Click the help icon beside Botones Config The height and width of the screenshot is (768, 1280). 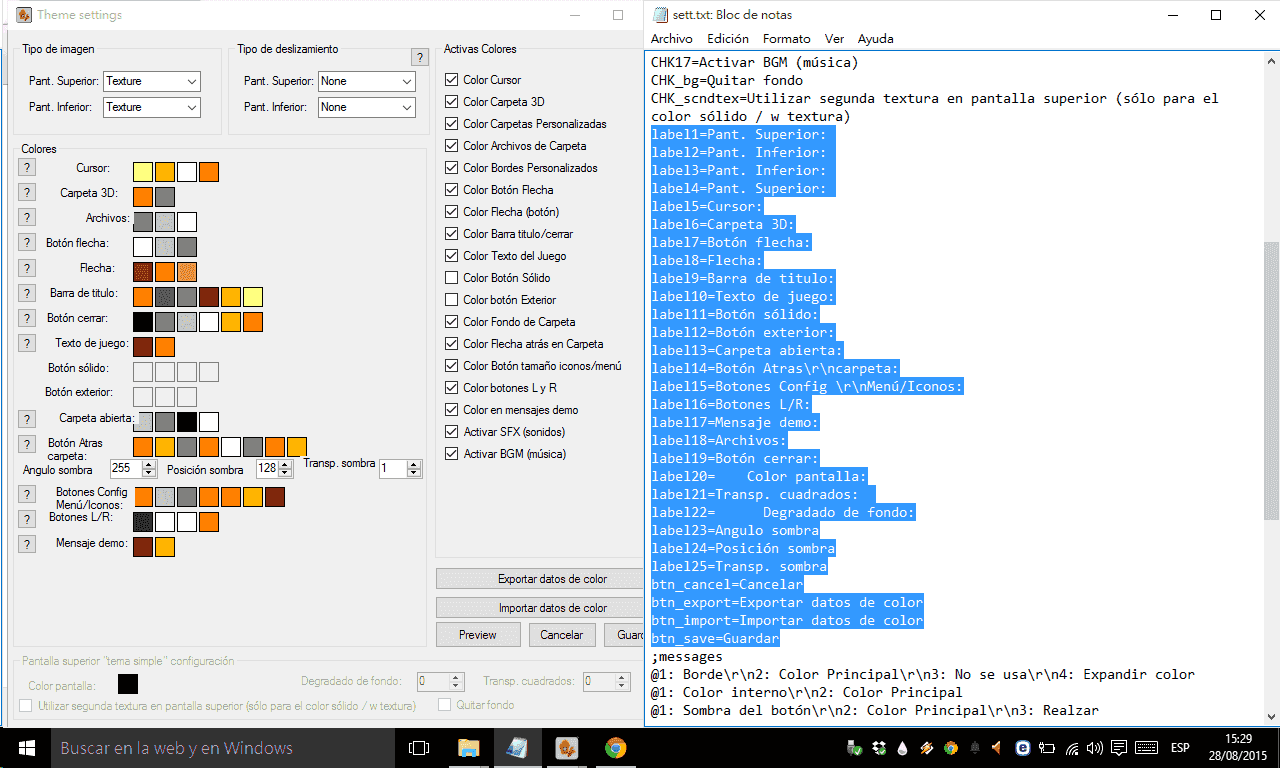click(27, 494)
